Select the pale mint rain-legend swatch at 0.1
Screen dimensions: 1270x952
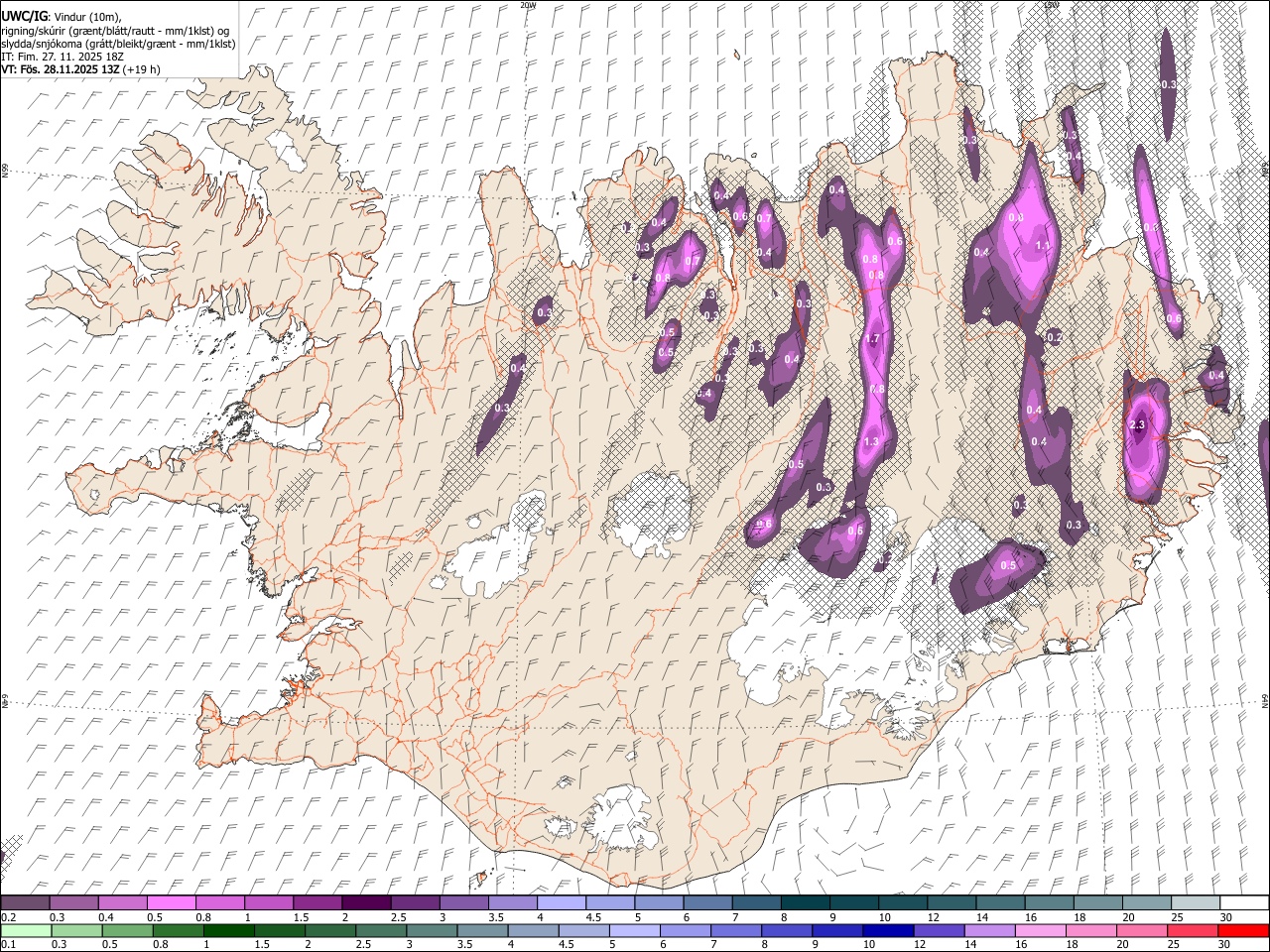(x=26, y=930)
